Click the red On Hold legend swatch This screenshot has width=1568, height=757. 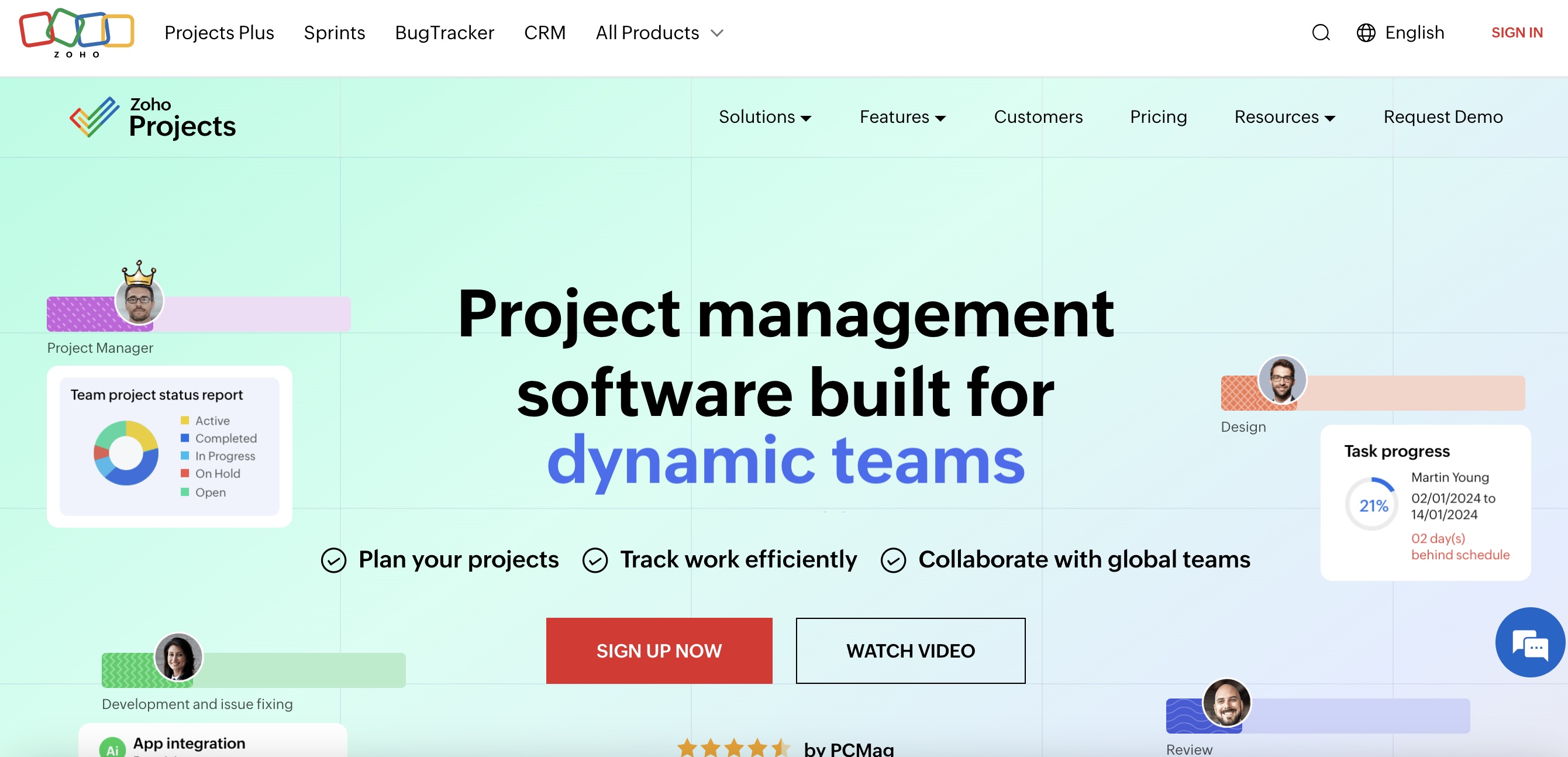point(185,473)
